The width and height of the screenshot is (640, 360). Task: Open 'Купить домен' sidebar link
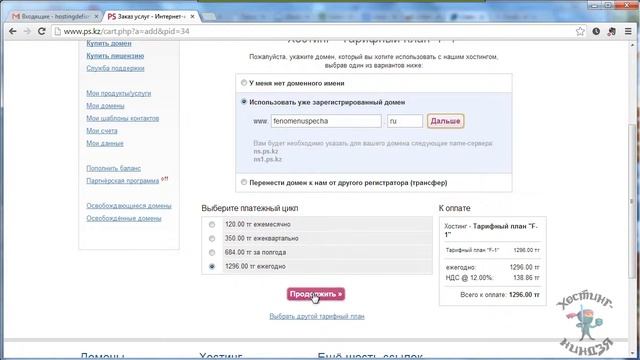[x=109, y=43]
